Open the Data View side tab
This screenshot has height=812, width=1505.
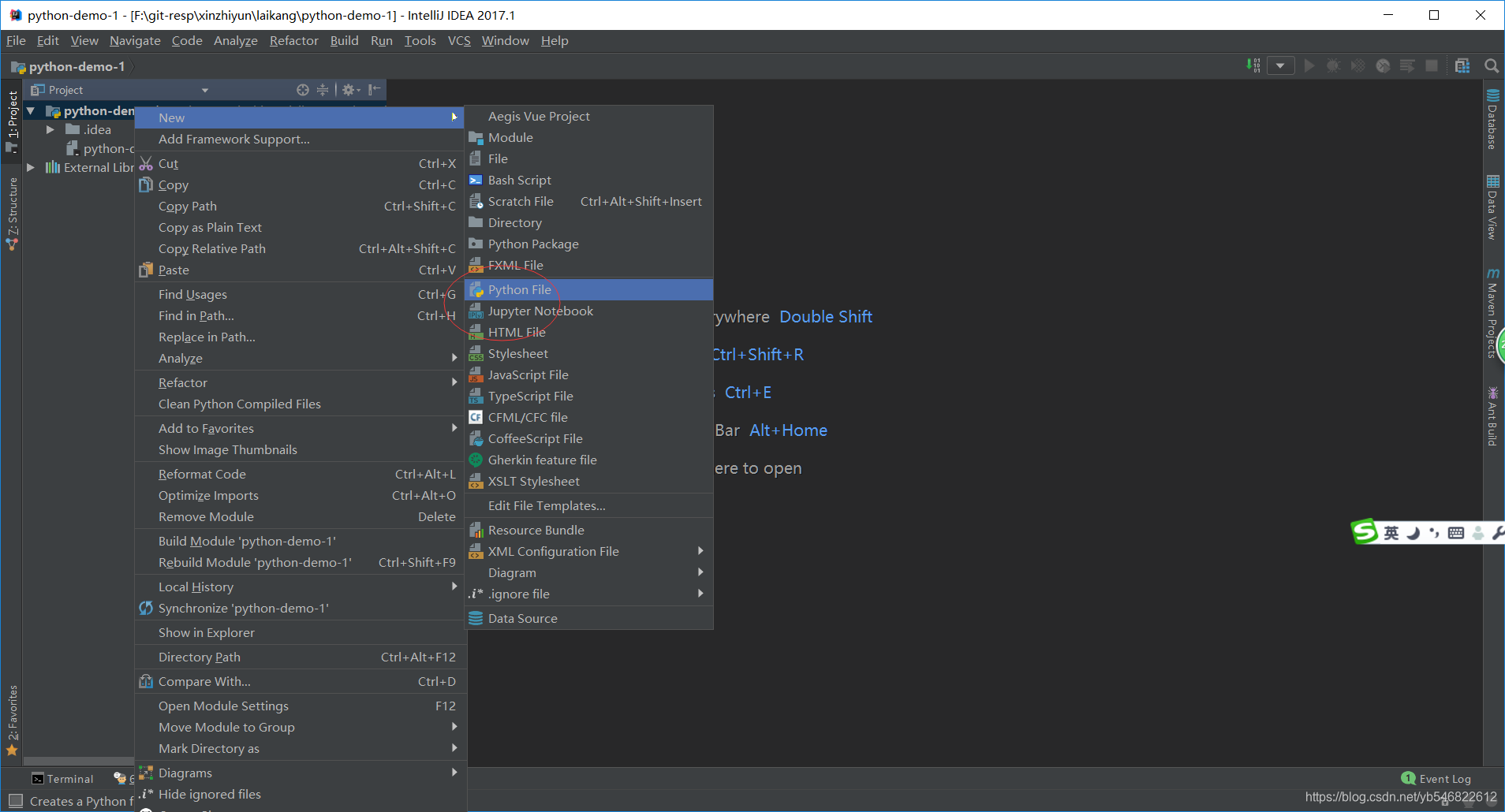1492,207
